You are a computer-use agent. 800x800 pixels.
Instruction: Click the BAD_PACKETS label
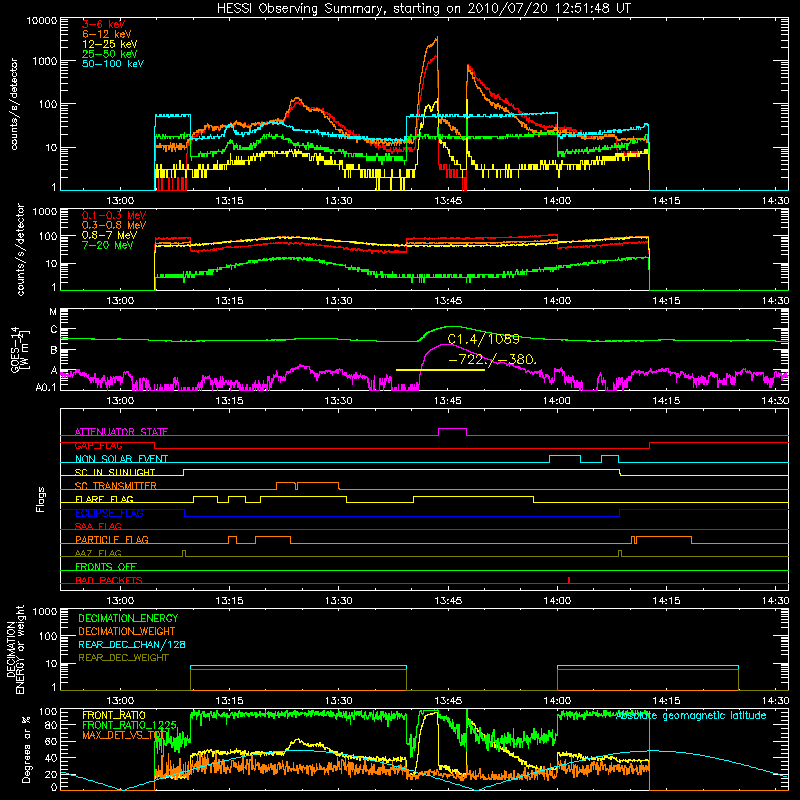109,580
